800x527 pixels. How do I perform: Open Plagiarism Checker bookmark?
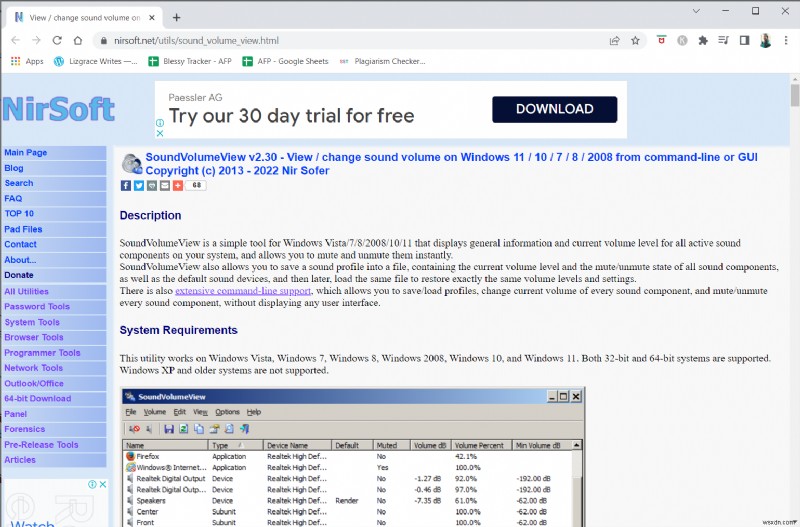pos(382,61)
